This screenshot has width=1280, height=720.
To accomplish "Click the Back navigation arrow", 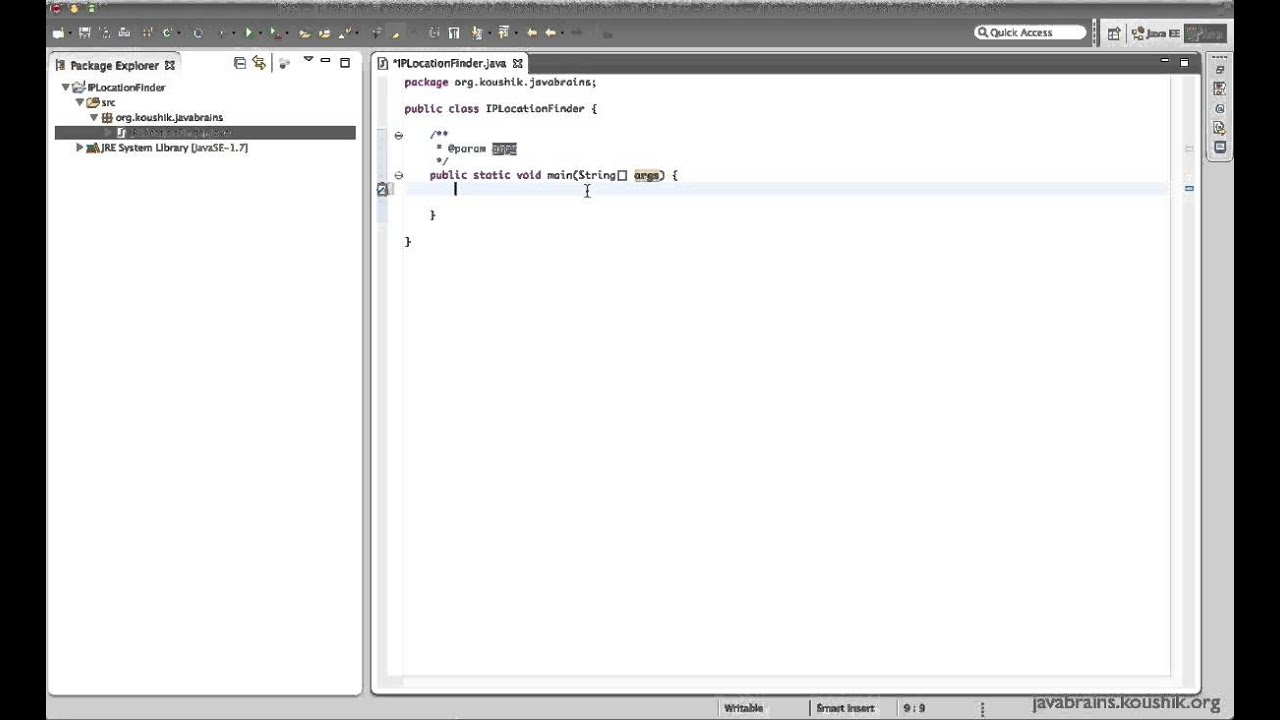I will click(549, 33).
